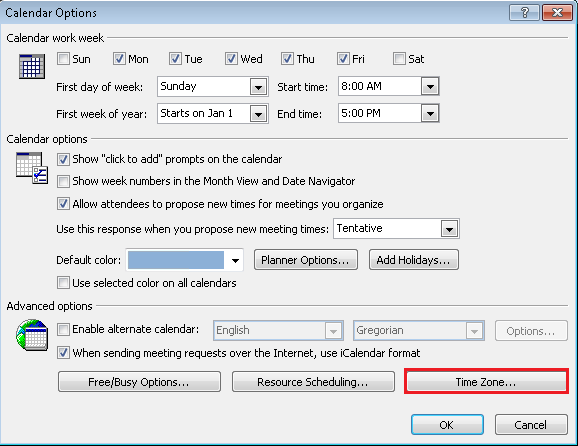Click the Add Holidays button
This screenshot has width=578, height=446.
(x=414, y=260)
